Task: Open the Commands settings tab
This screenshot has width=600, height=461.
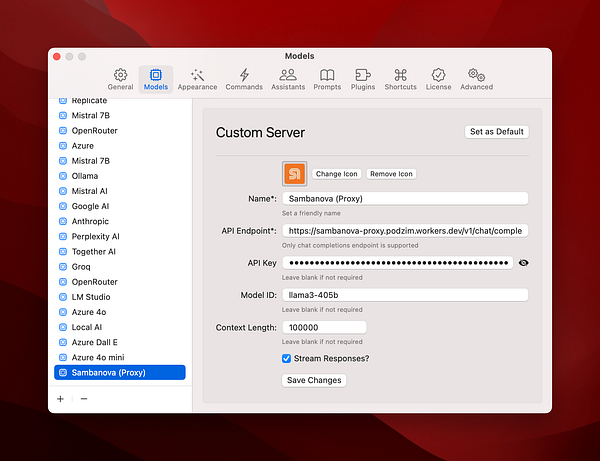Action: click(244, 79)
